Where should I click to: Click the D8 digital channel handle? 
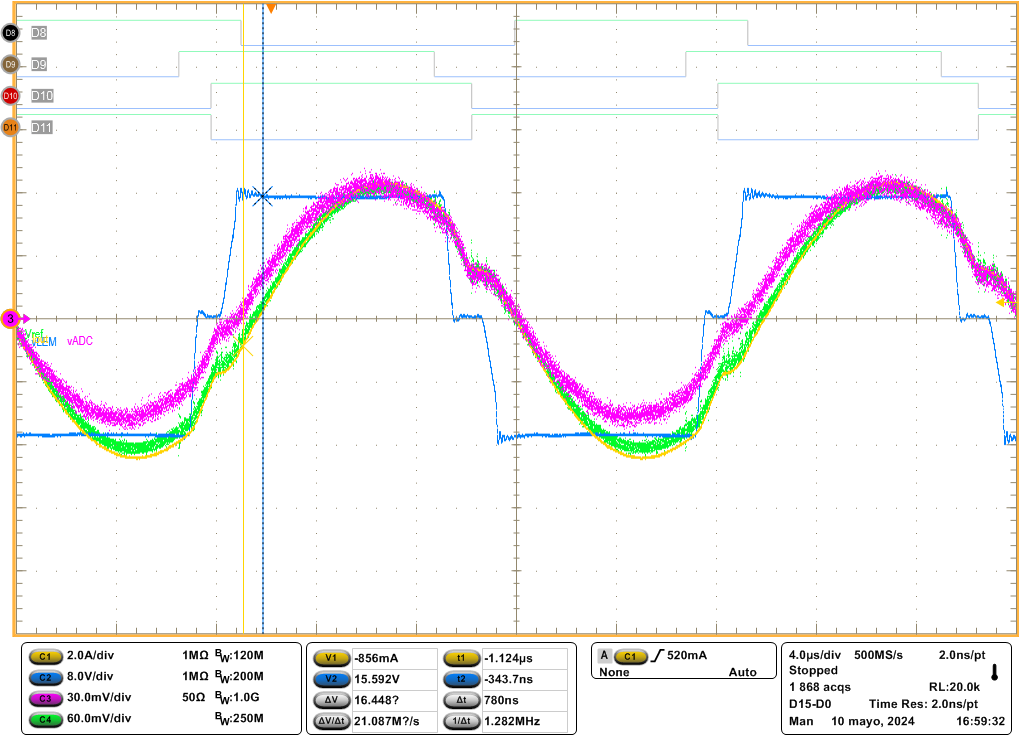pyautogui.click(x=11, y=33)
